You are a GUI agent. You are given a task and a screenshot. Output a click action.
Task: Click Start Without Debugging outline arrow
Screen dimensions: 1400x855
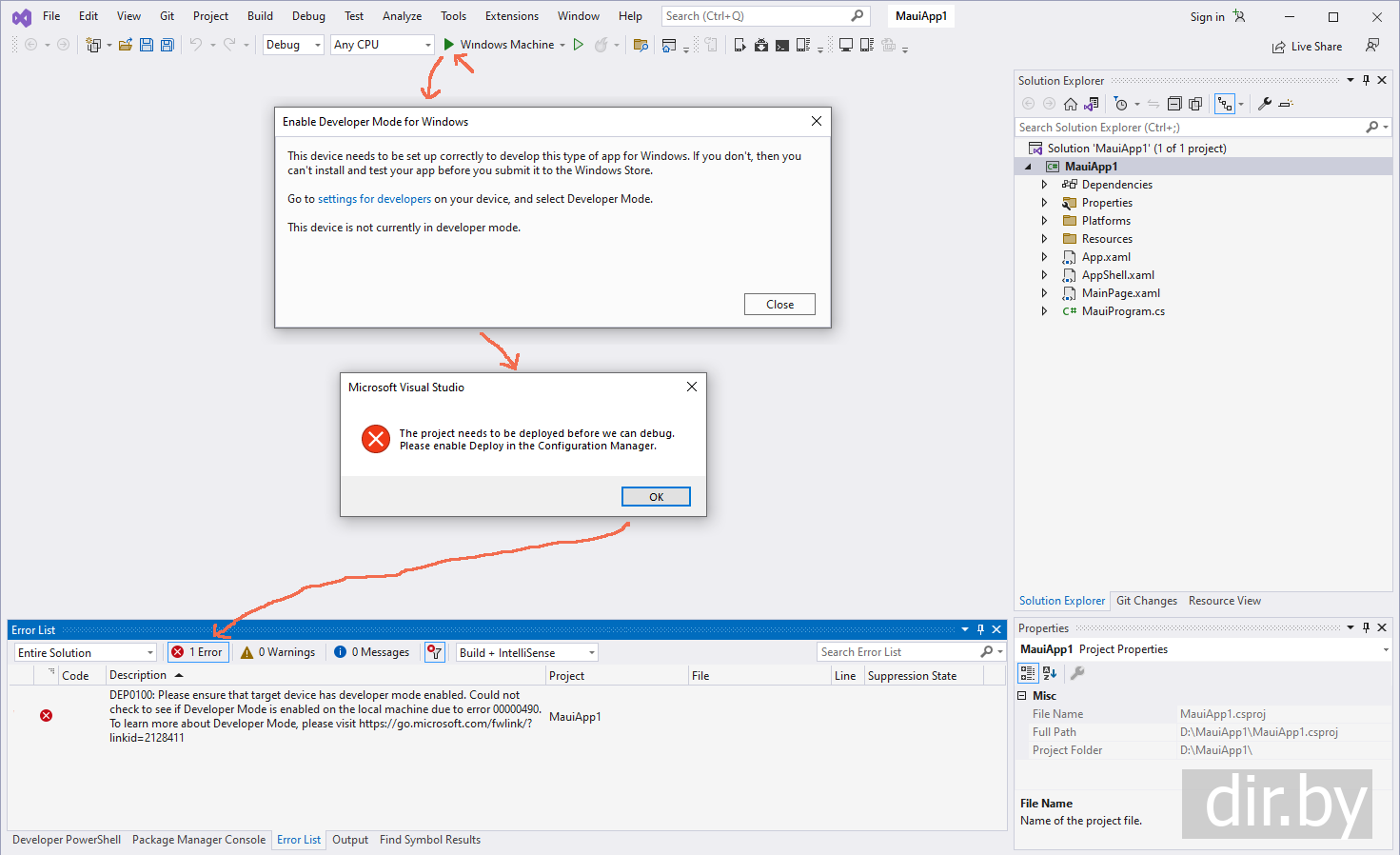[578, 45]
